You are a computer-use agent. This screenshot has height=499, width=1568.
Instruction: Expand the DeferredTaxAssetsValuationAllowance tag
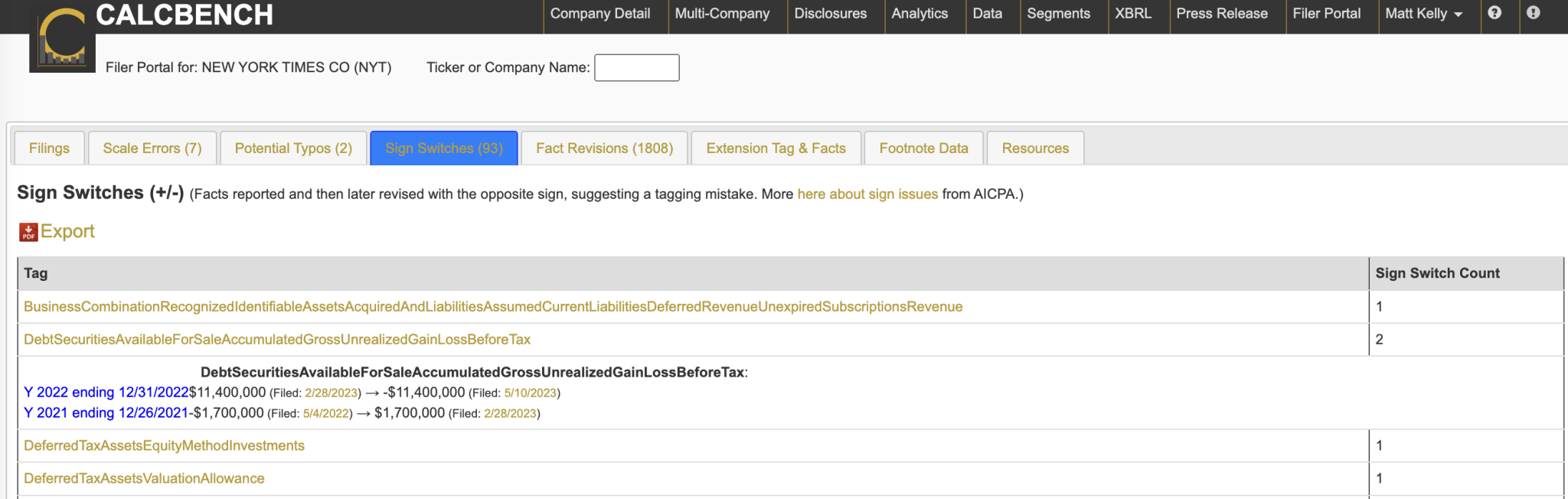[x=144, y=478]
